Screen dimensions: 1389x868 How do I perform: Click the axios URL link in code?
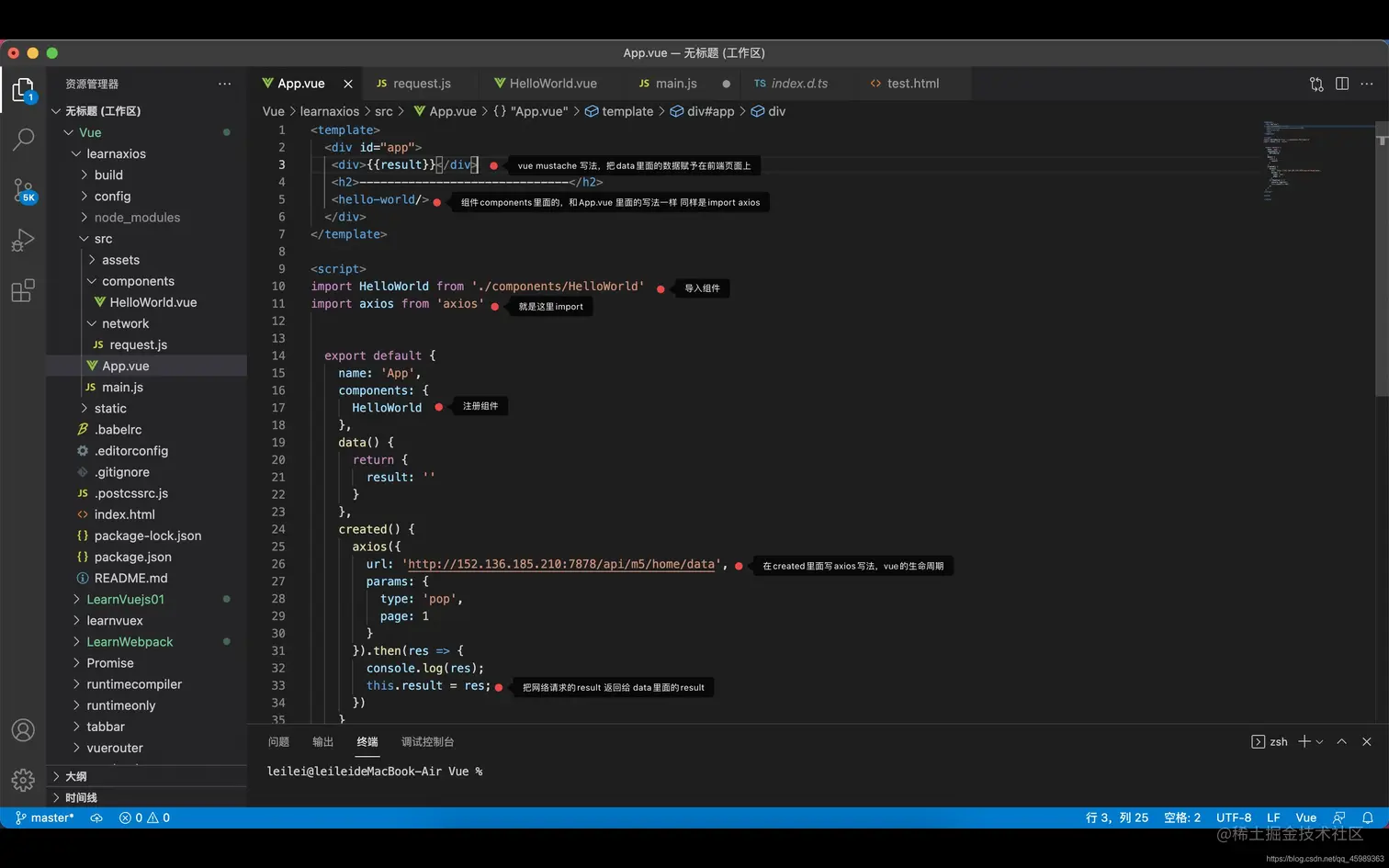tap(561, 564)
